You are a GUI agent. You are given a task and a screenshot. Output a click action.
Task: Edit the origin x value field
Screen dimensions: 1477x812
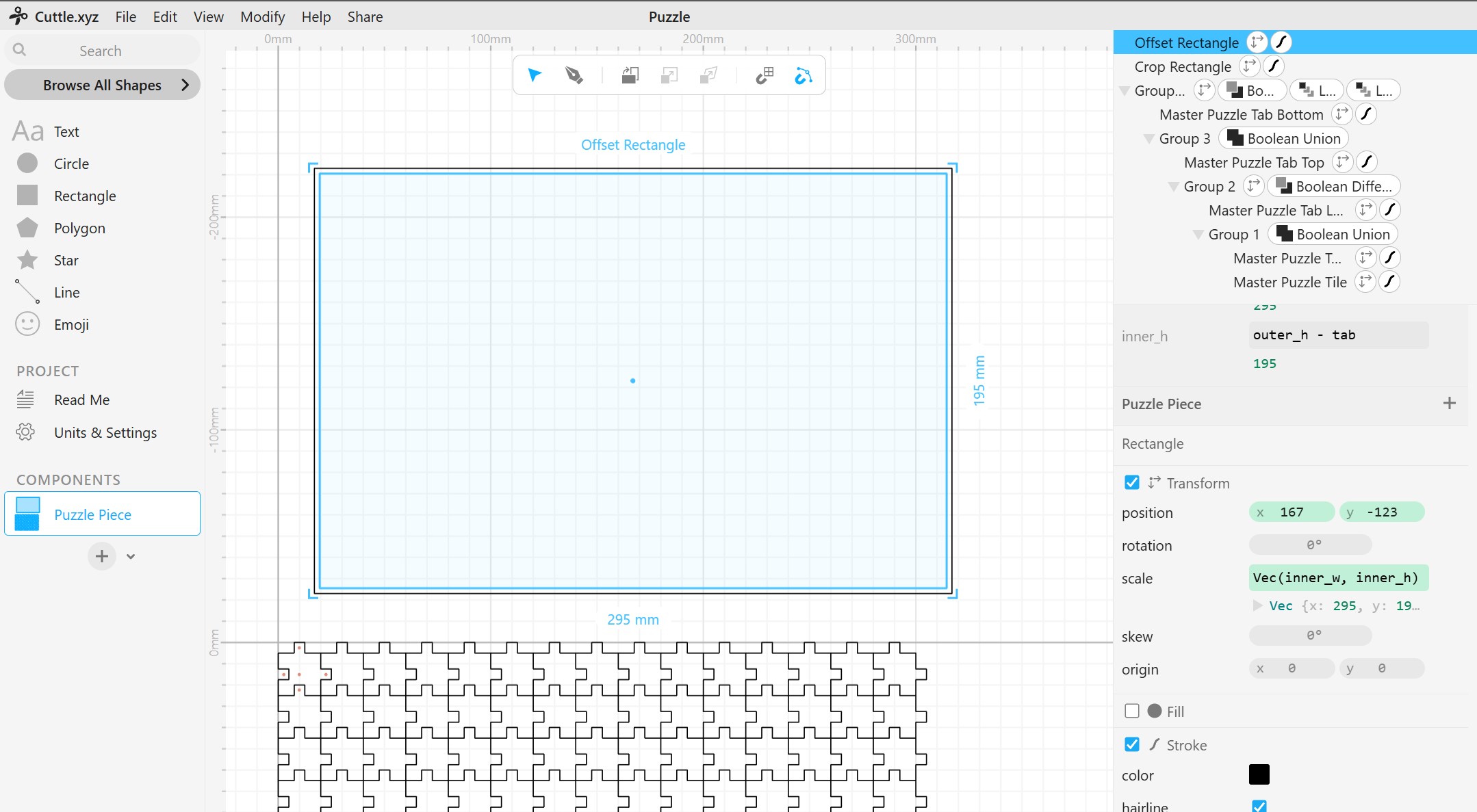(x=1292, y=668)
